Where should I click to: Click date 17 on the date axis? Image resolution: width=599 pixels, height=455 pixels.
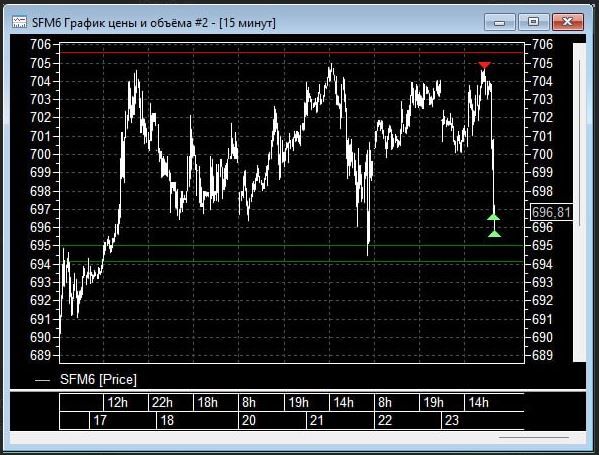click(x=100, y=420)
